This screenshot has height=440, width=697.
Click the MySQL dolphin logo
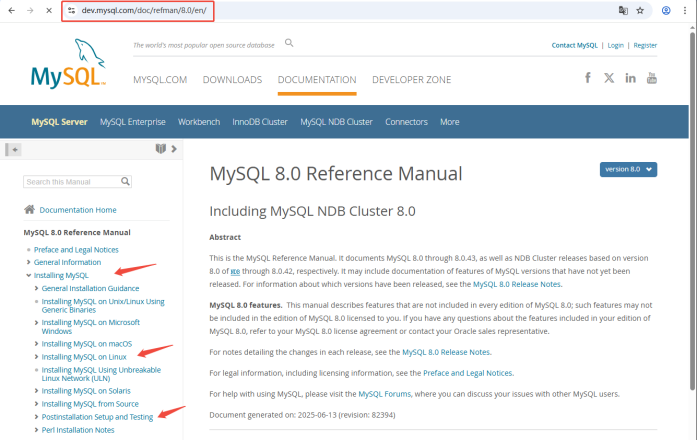point(68,64)
